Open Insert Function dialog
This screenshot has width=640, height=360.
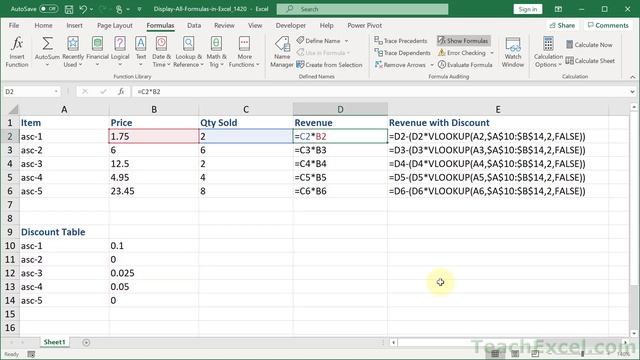click(x=17, y=52)
